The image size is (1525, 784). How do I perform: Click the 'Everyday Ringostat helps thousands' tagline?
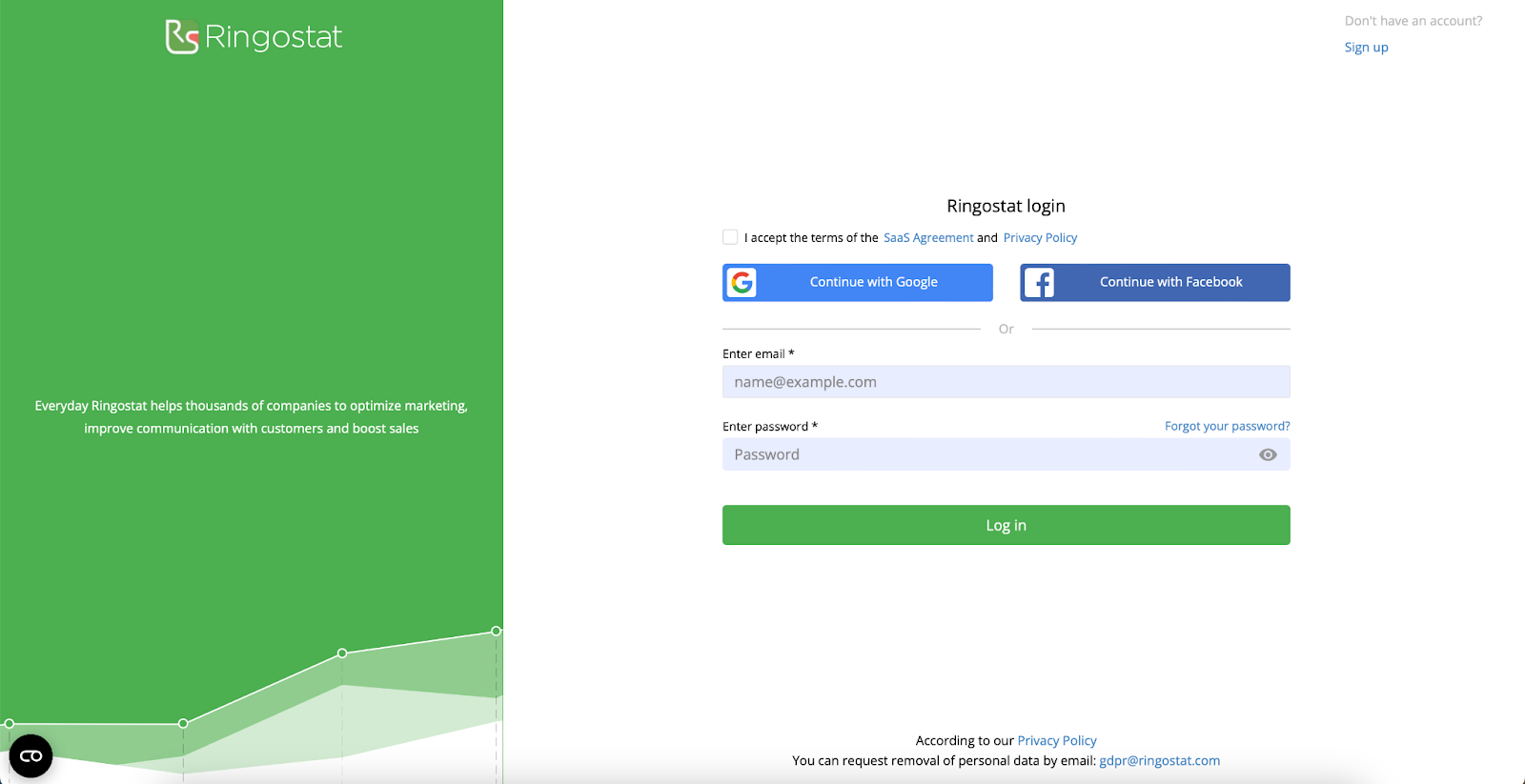252,417
